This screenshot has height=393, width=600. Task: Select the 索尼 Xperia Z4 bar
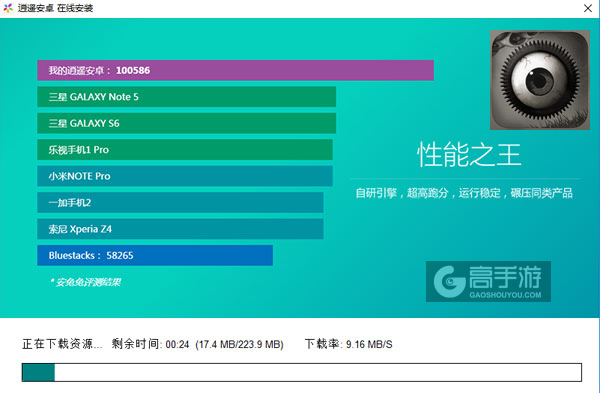pos(180,229)
